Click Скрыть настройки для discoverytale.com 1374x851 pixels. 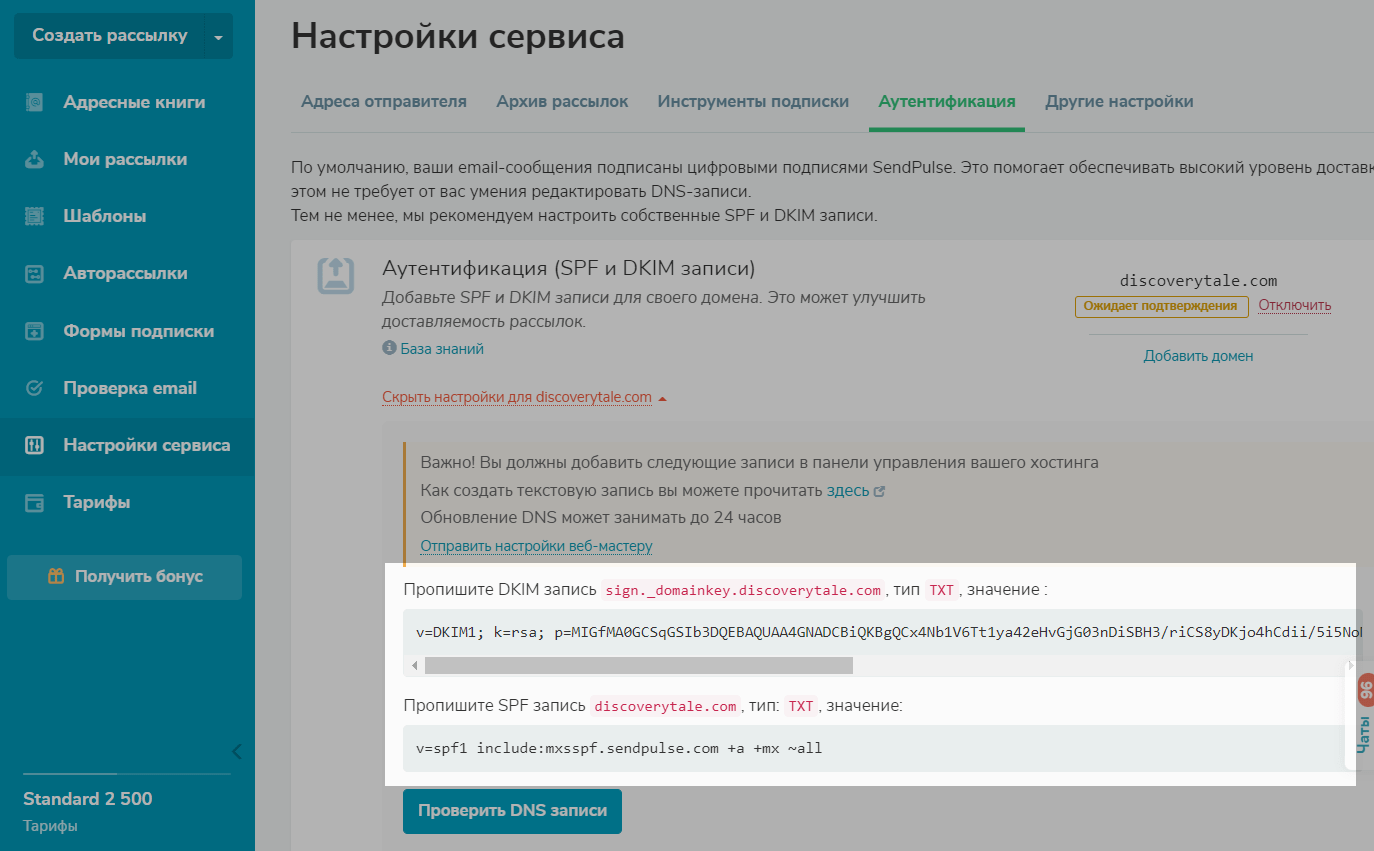(x=517, y=397)
